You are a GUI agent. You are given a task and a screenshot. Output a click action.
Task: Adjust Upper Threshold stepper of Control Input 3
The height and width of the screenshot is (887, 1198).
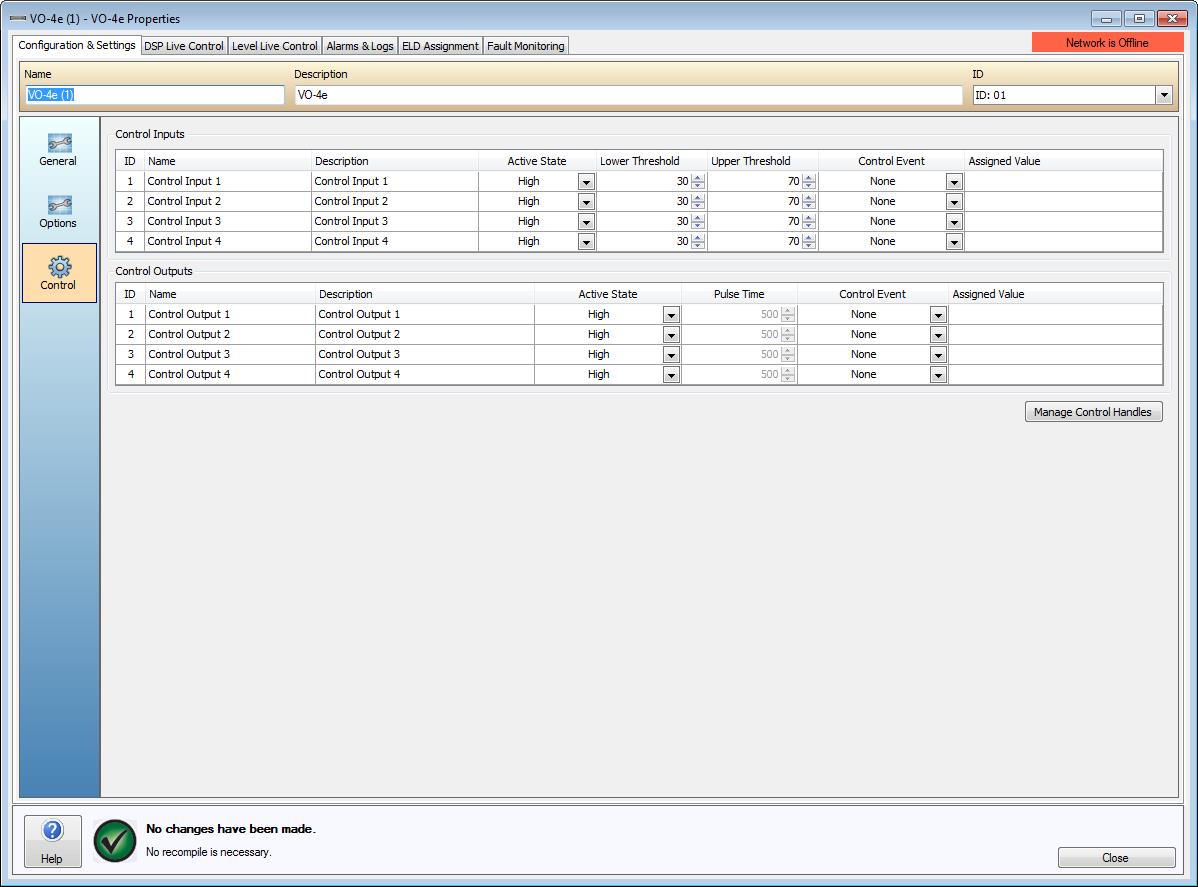(x=809, y=222)
